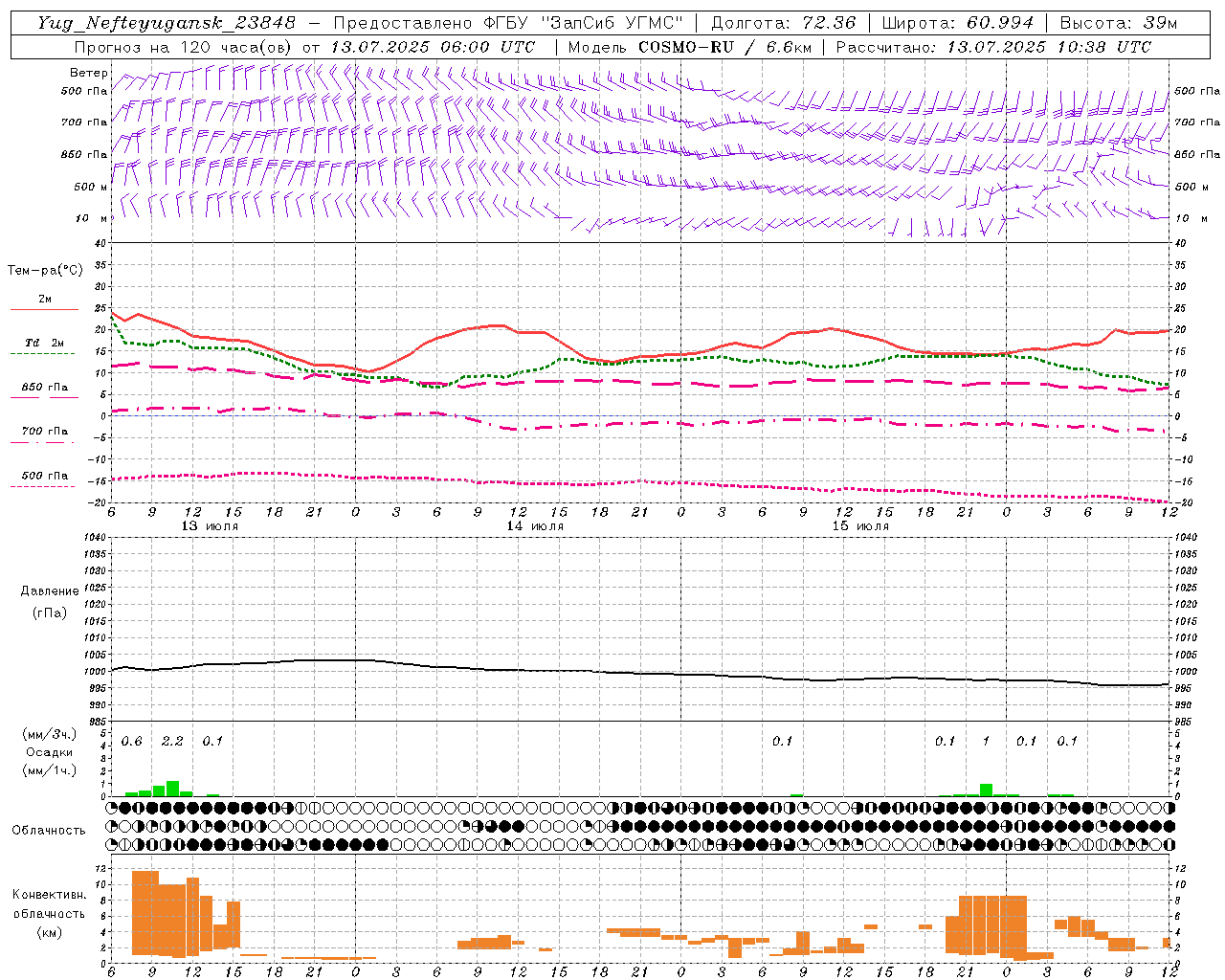
Task: Click the 'Осадки' precipitation panel label
Action: [x=49, y=752]
